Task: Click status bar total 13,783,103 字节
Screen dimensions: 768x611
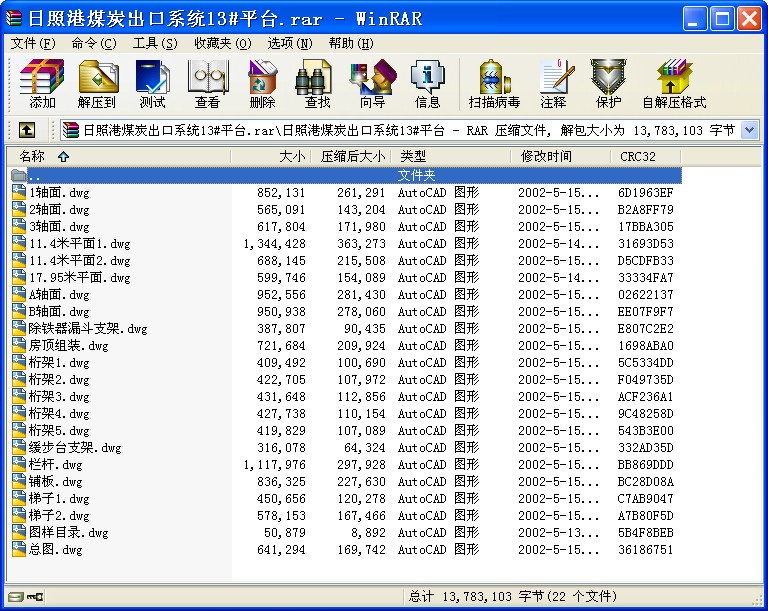Action: [x=493, y=596]
